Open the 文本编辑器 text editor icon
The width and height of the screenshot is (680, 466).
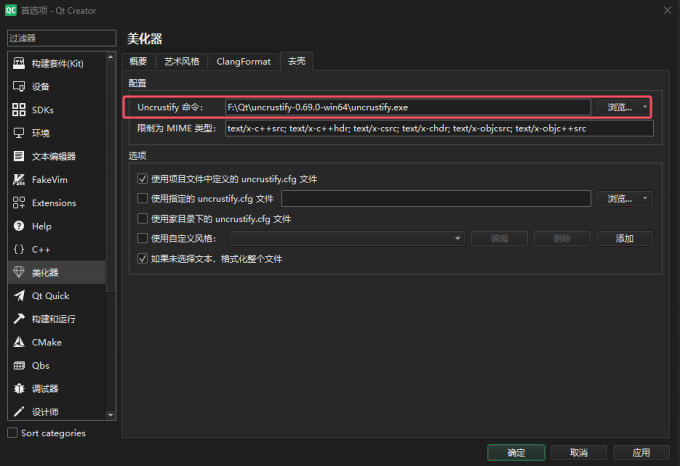pos(19,156)
